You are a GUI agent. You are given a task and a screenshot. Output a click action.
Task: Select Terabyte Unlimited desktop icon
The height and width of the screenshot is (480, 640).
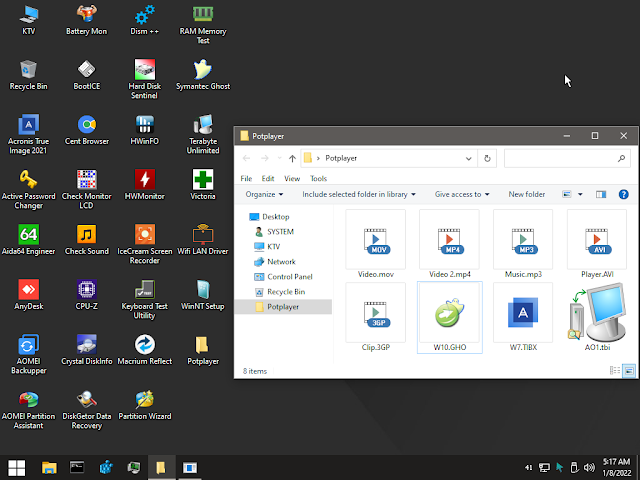point(203,134)
